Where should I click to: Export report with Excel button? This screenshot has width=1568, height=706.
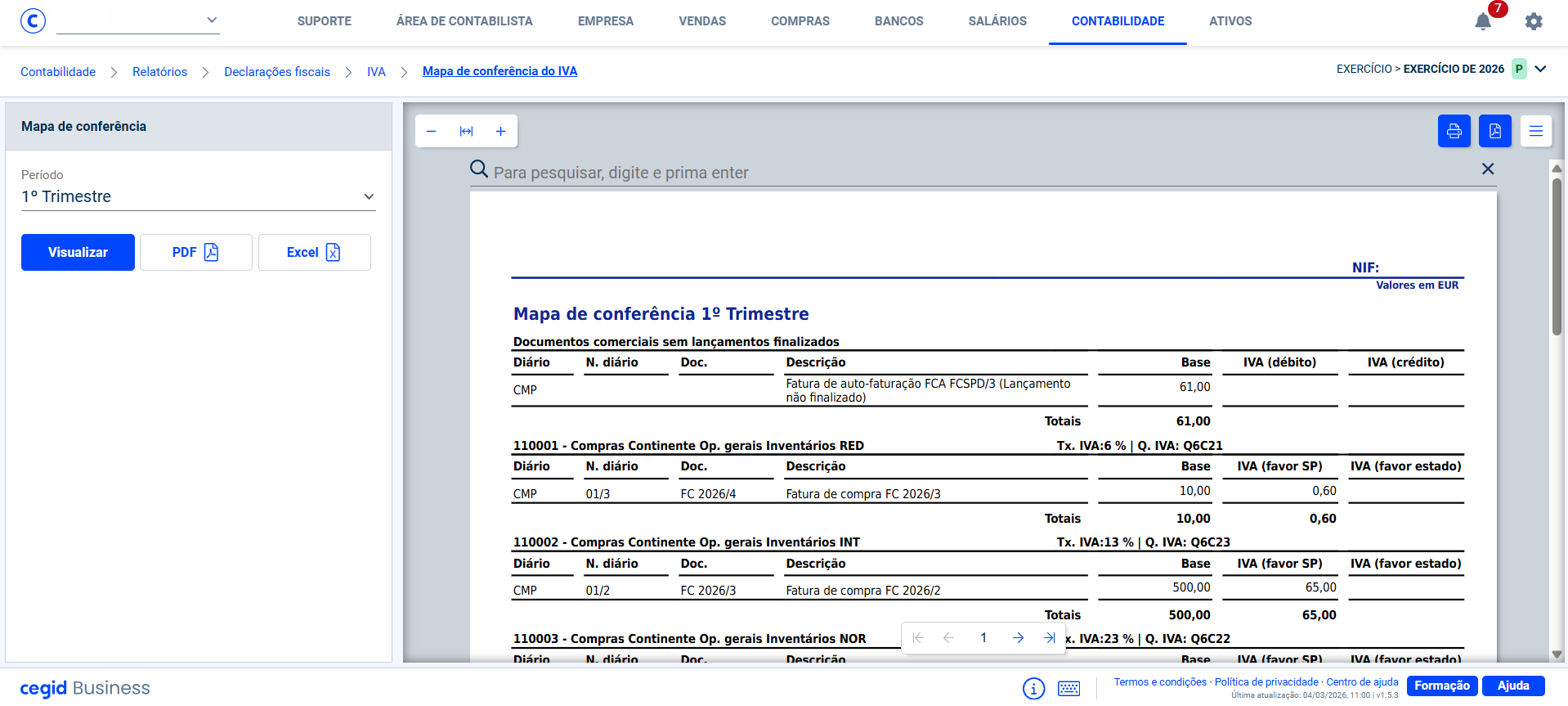[315, 252]
